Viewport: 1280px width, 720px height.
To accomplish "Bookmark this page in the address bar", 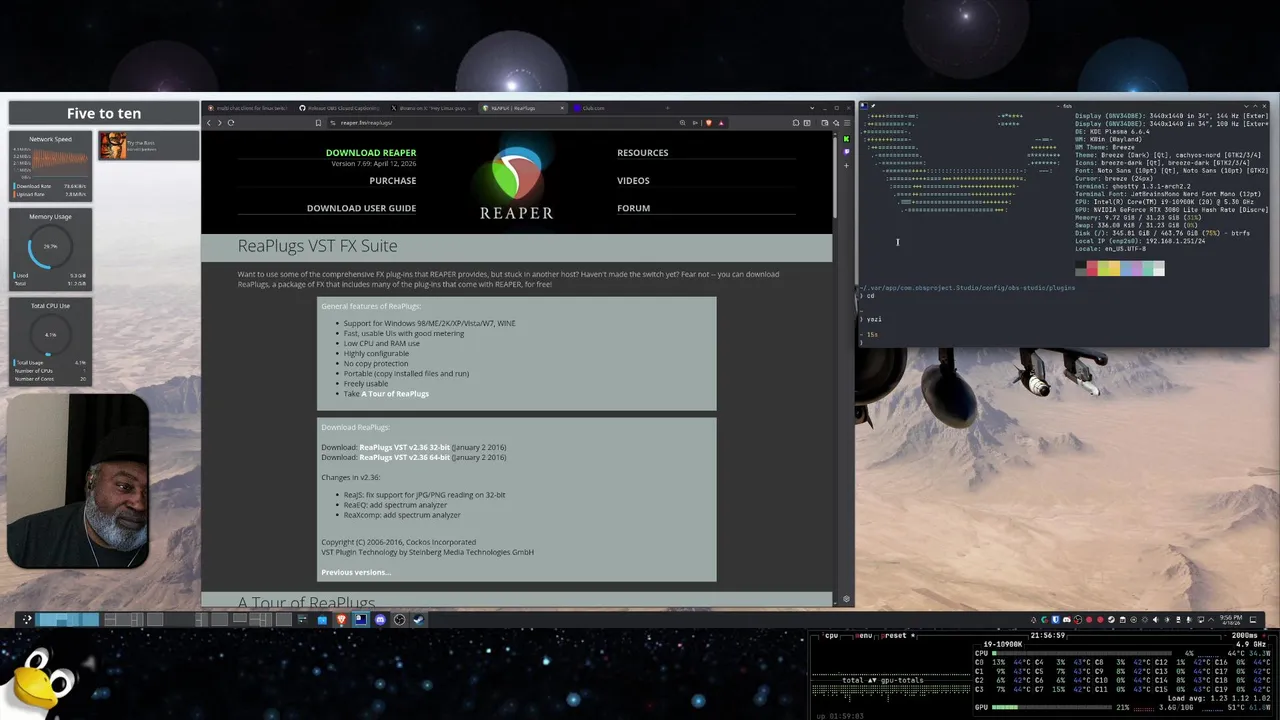I will 318,123.
